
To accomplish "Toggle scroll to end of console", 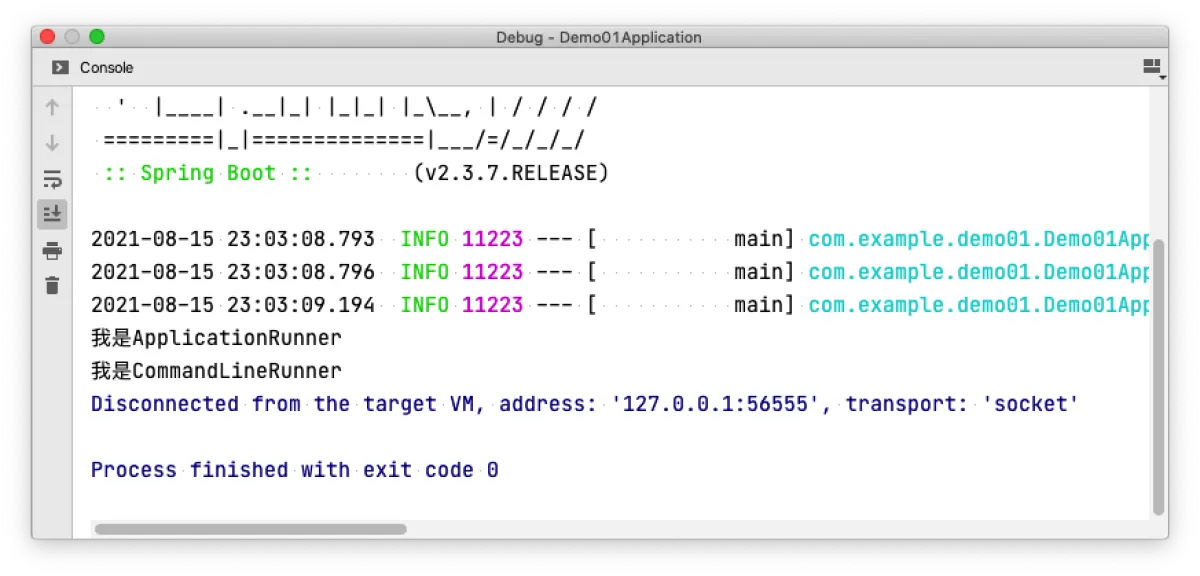I will pos(52,214).
